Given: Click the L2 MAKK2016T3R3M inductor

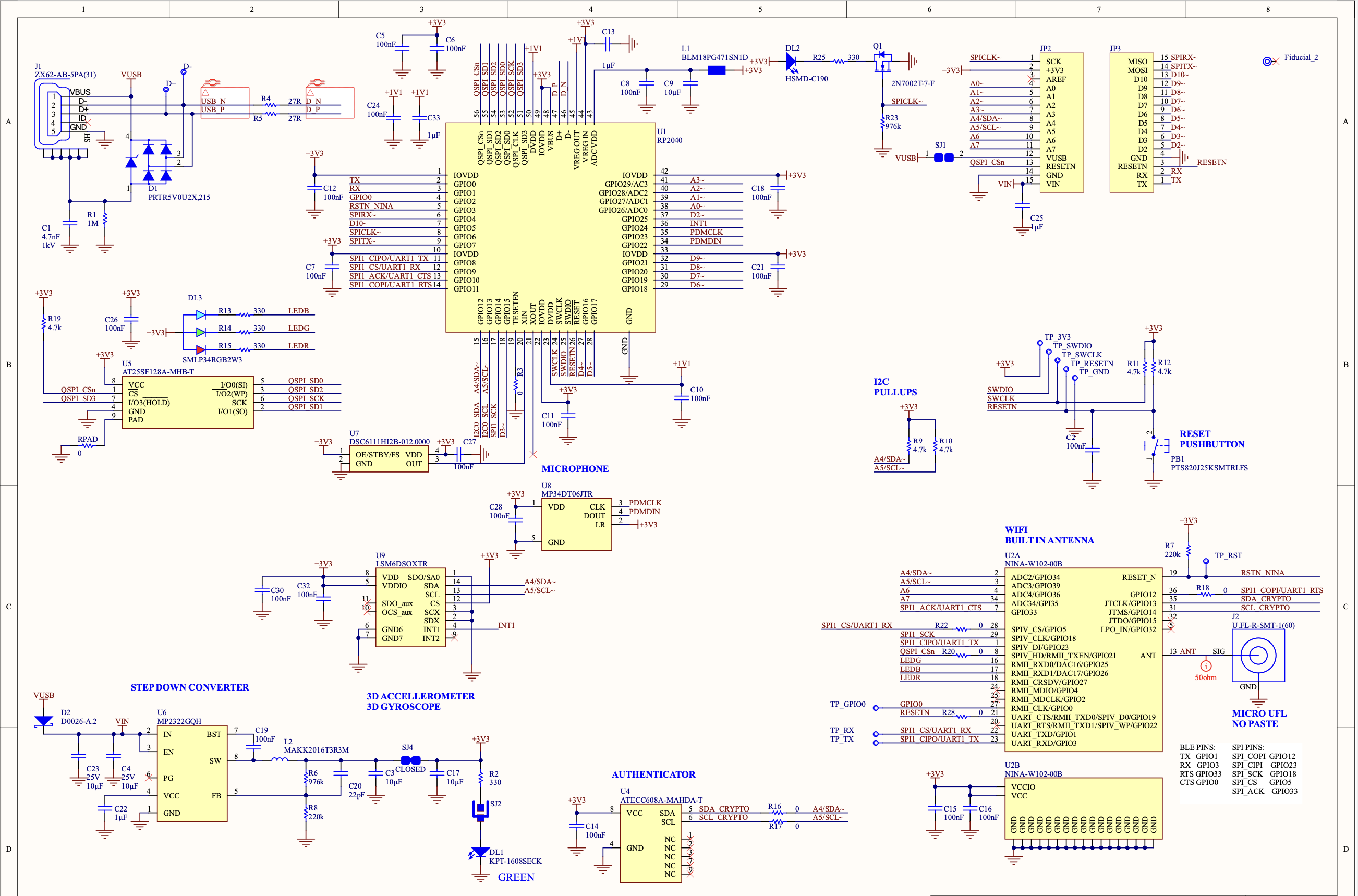Looking at the screenshot, I should [x=280, y=760].
